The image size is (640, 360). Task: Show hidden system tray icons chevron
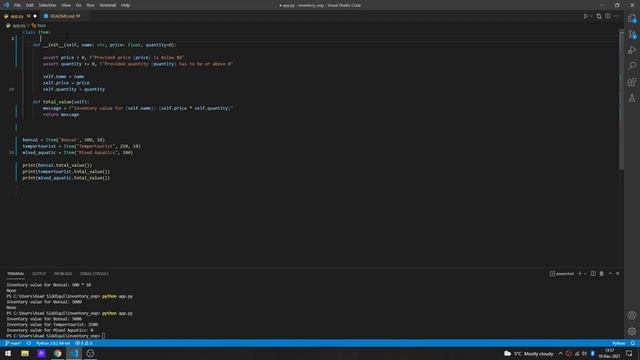click(560, 353)
